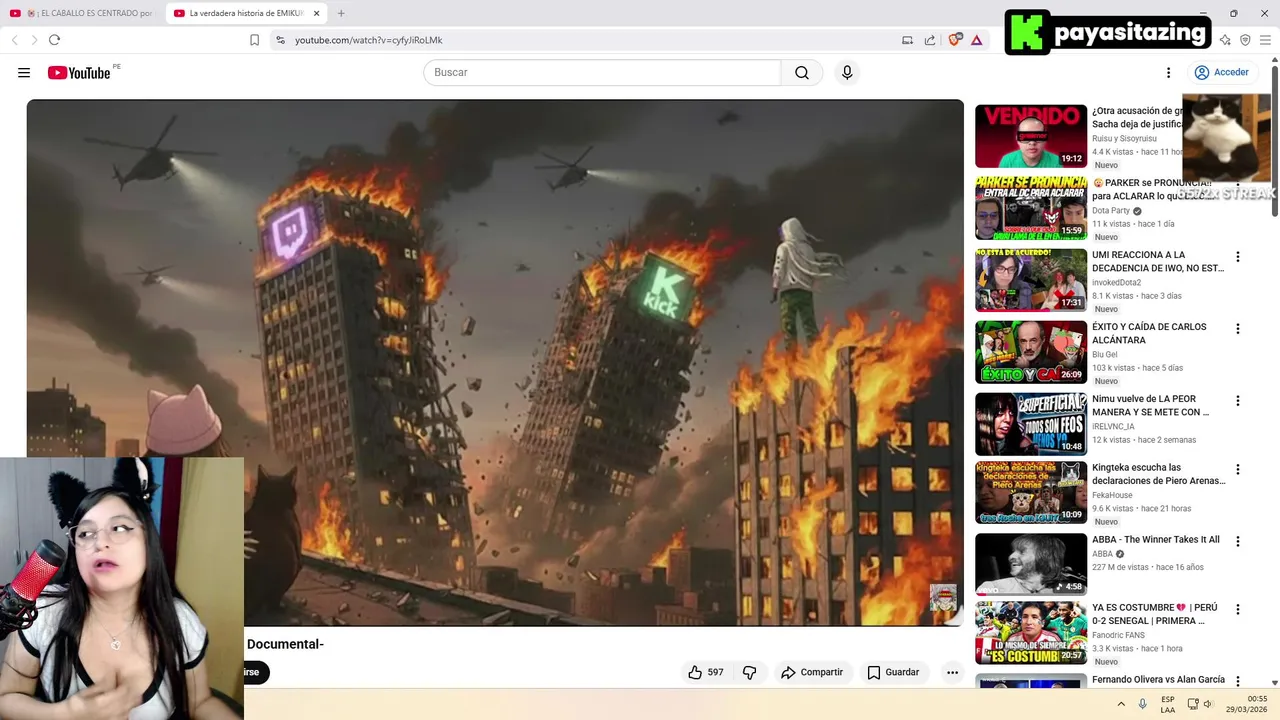Open options menu for Fernando Olivera video
The width and height of the screenshot is (1280, 720).
(x=1237, y=681)
